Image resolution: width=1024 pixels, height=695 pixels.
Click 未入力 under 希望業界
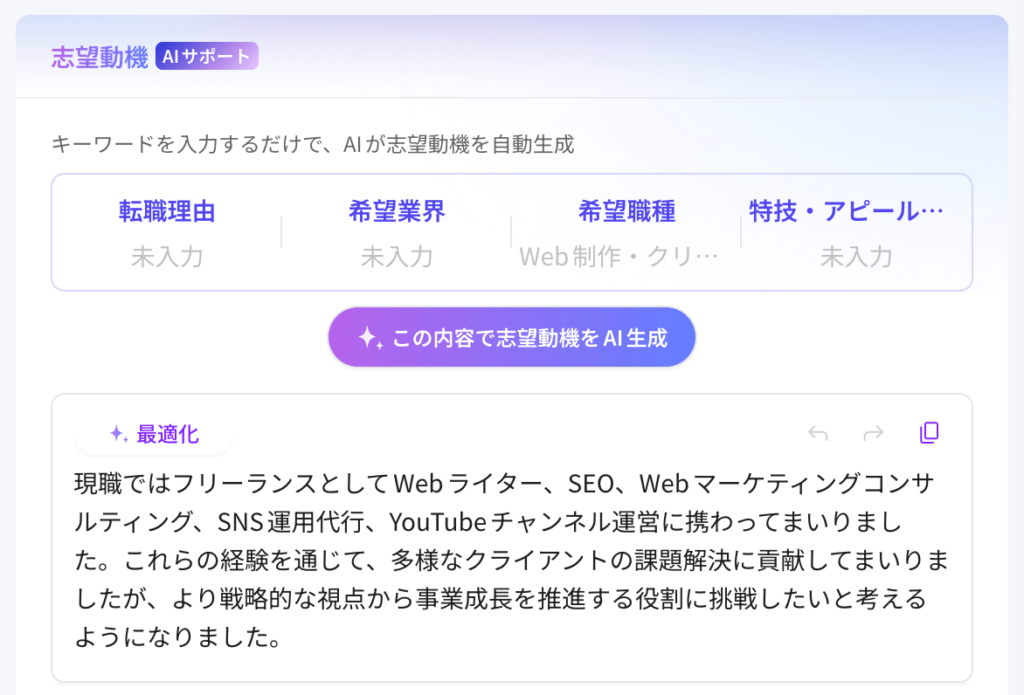(397, 257)
